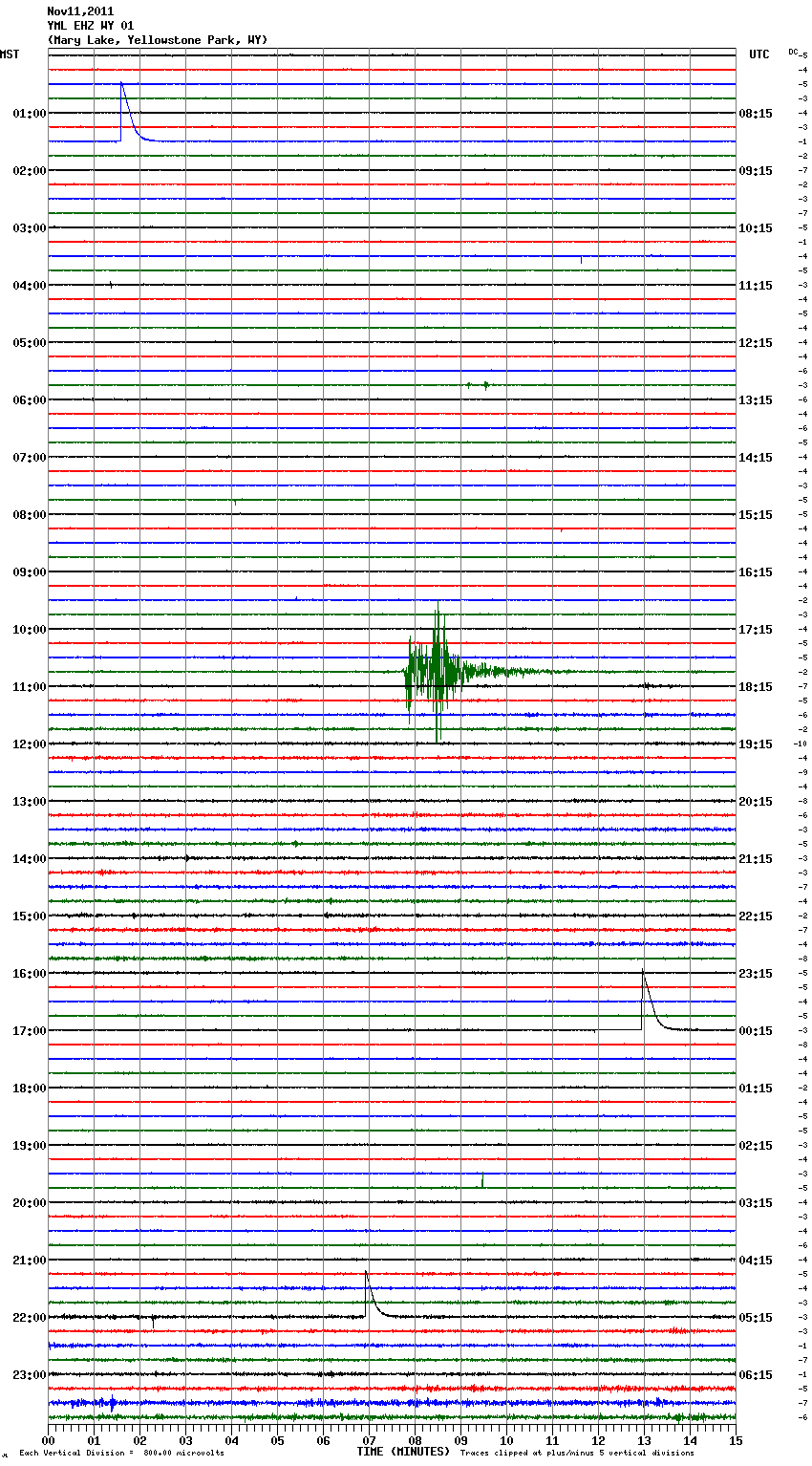Click minute 00 tick label on bottom axis
This screenshot has width=812, height=1466.
pos(49,1440)
